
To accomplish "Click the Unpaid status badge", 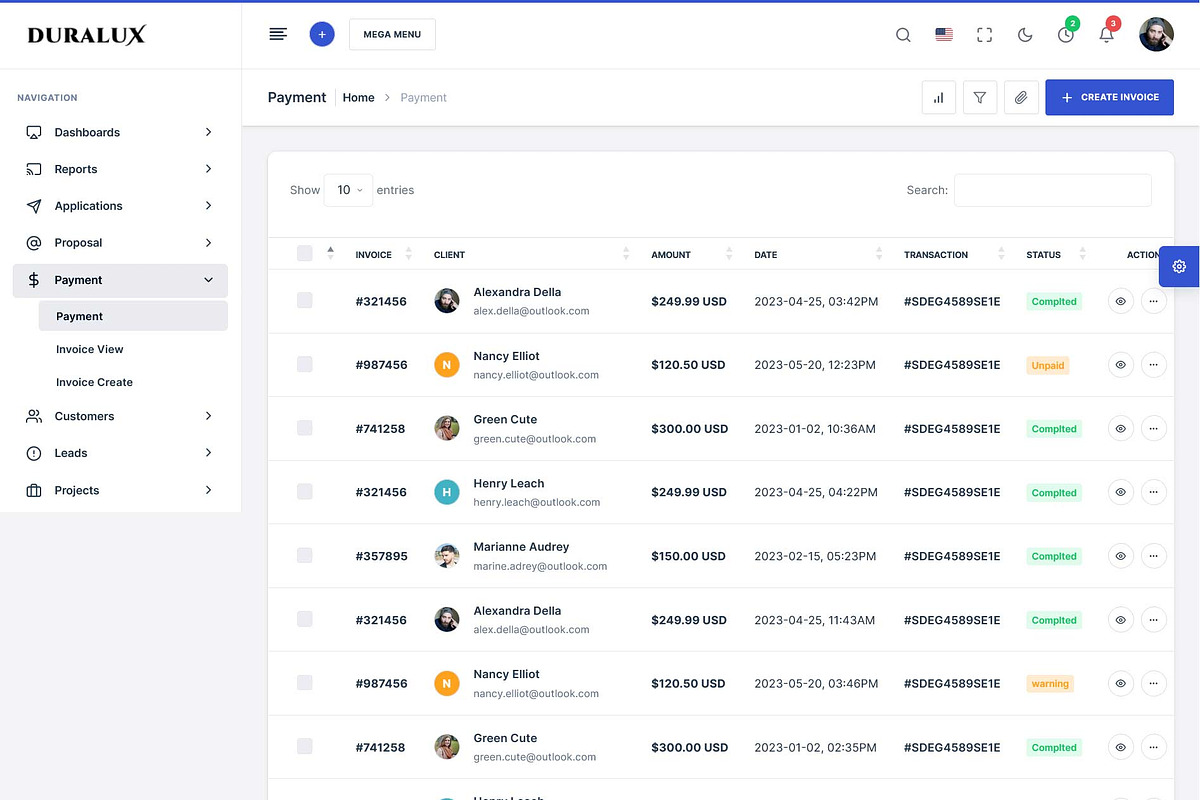I will [1048, 365].
